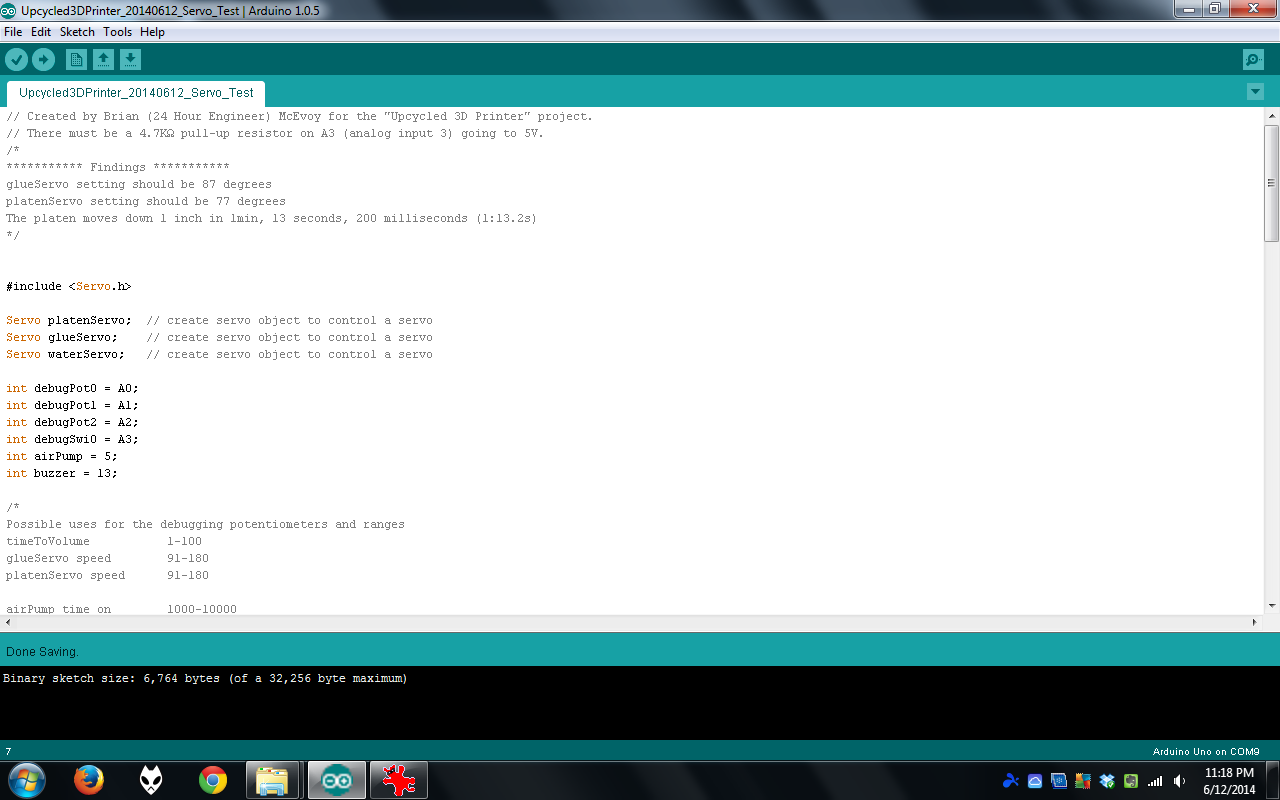
Task: Open Chrome from the taskbar
Action: [x=212, y=780]
